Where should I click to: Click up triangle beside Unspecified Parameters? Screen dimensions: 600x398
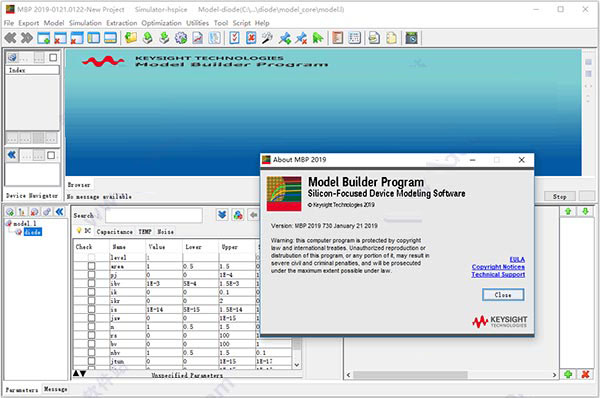[x=76, y=373]
